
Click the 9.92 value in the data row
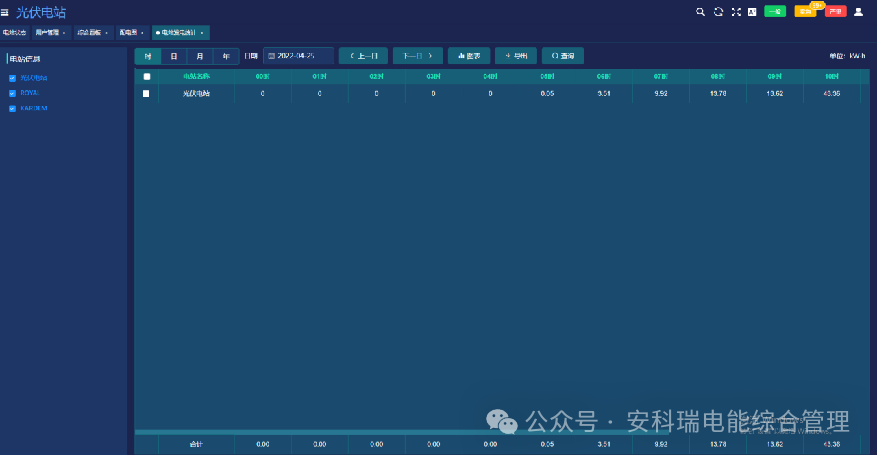click(x=661, y=93)
